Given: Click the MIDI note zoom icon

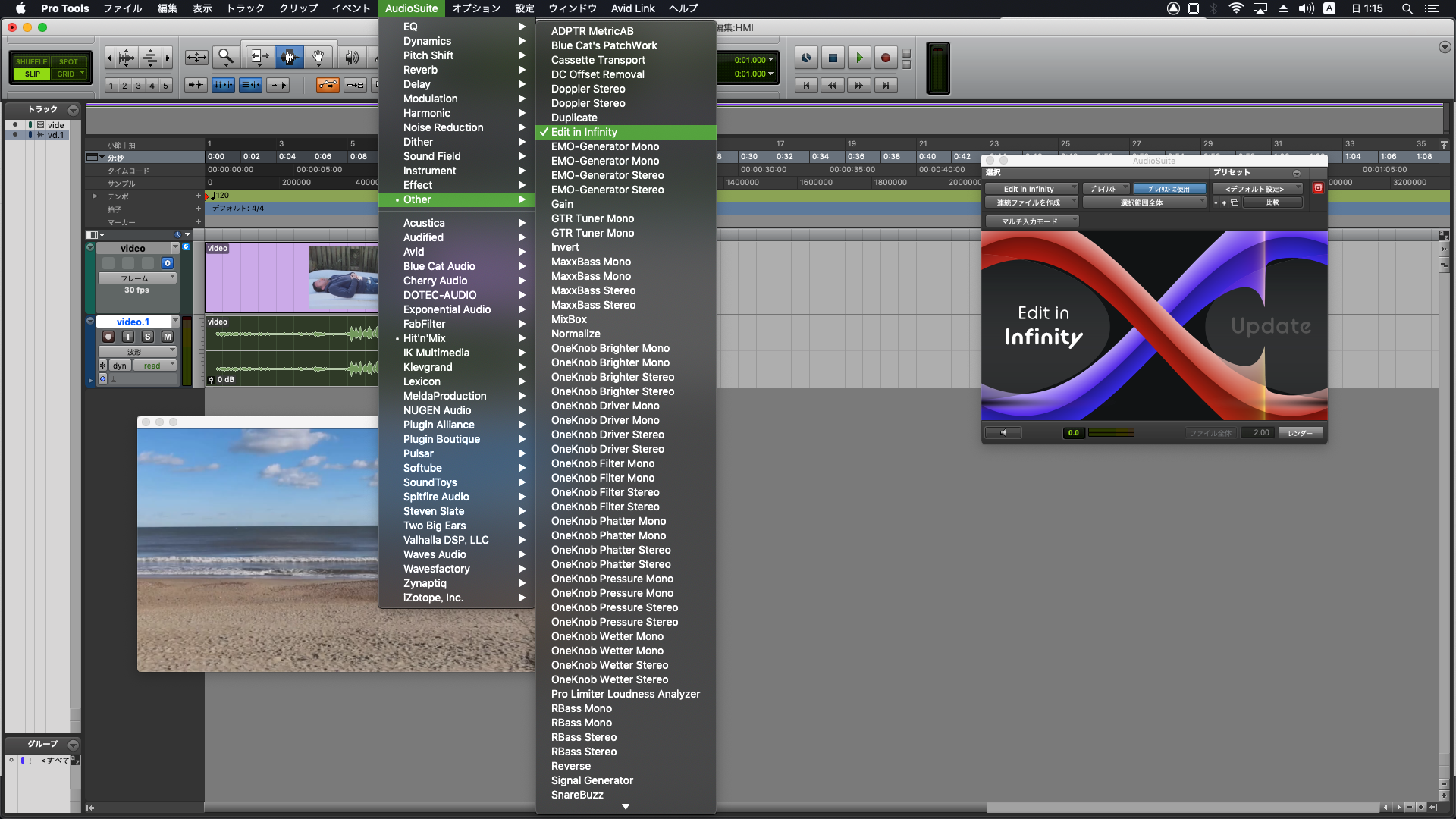Looking at the screenshot, I should (150, 58).
